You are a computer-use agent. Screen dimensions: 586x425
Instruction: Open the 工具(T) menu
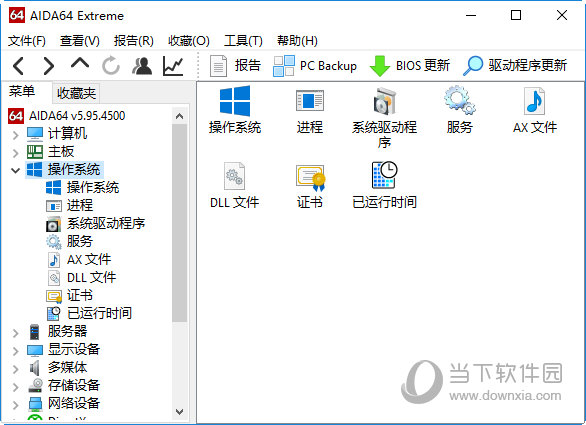pyautogui.click(x=243, y=40)
